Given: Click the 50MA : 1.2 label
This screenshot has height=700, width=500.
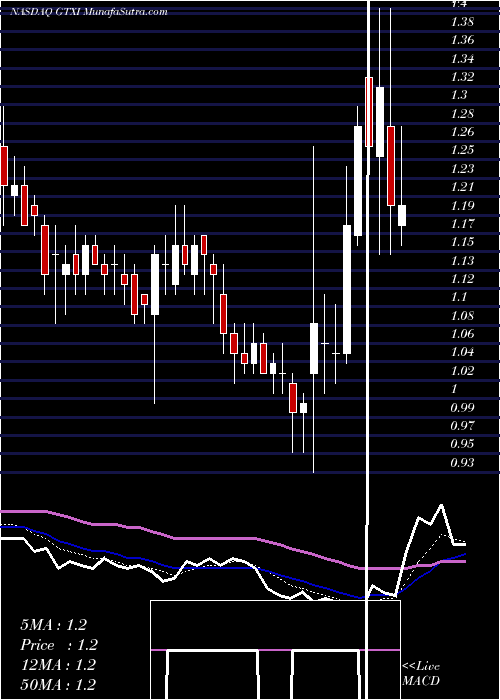Looking at the screenshot, I should [58, 685].
